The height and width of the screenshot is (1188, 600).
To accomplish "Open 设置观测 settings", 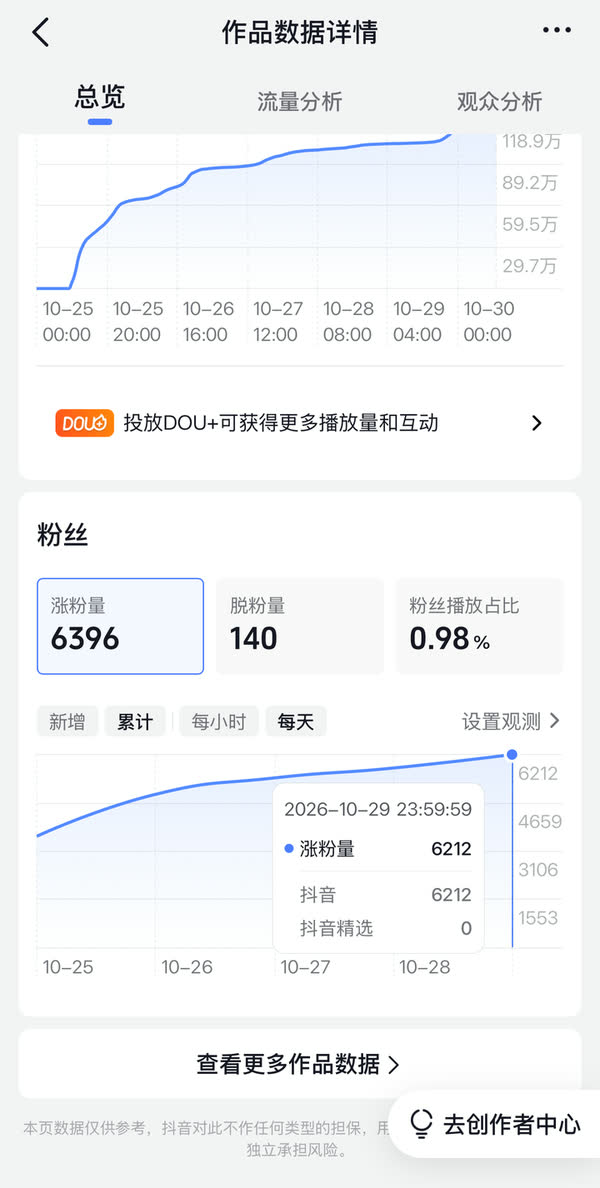I will click(511, 721).
